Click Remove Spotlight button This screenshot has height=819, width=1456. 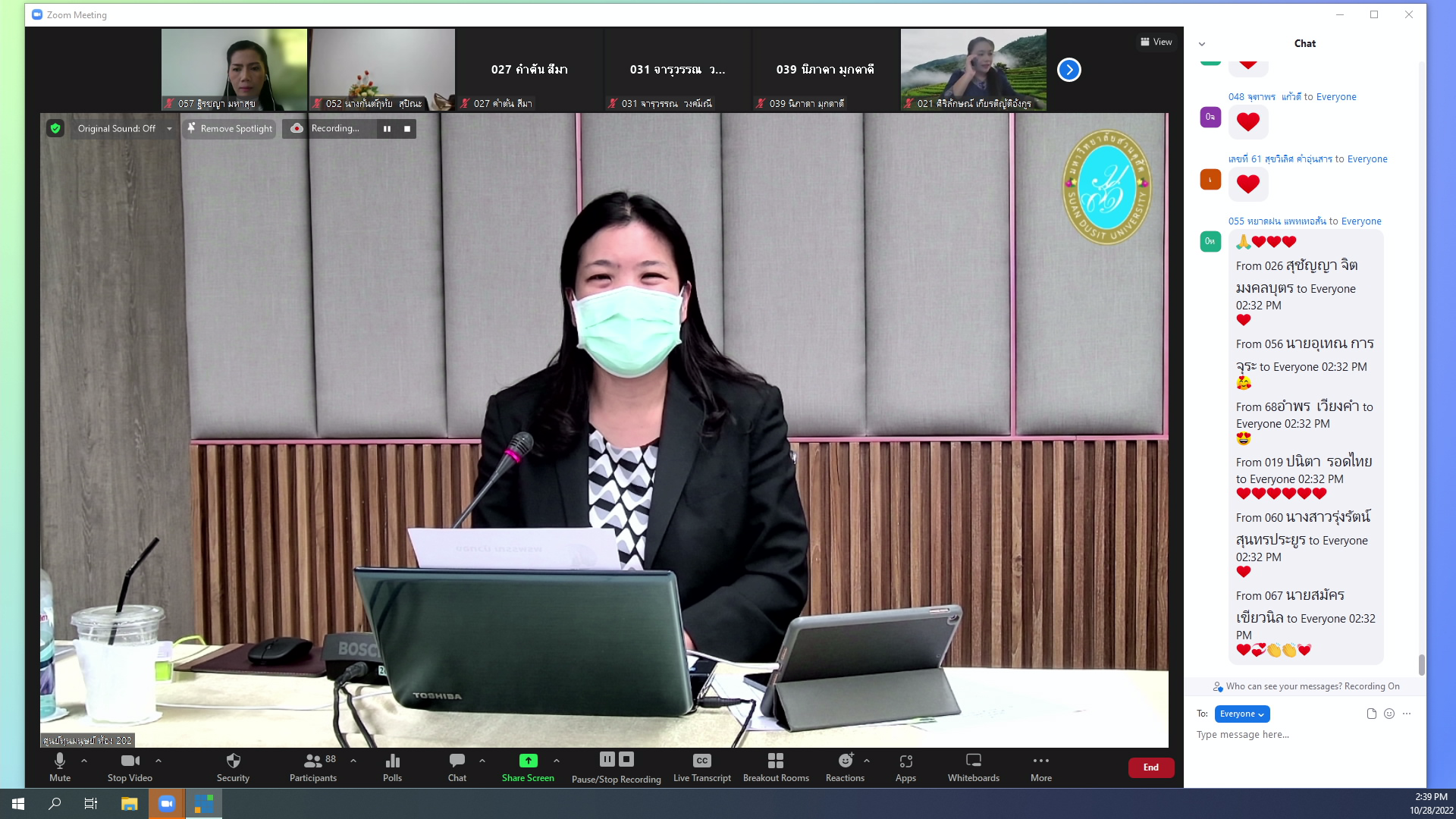pos(230,129)
